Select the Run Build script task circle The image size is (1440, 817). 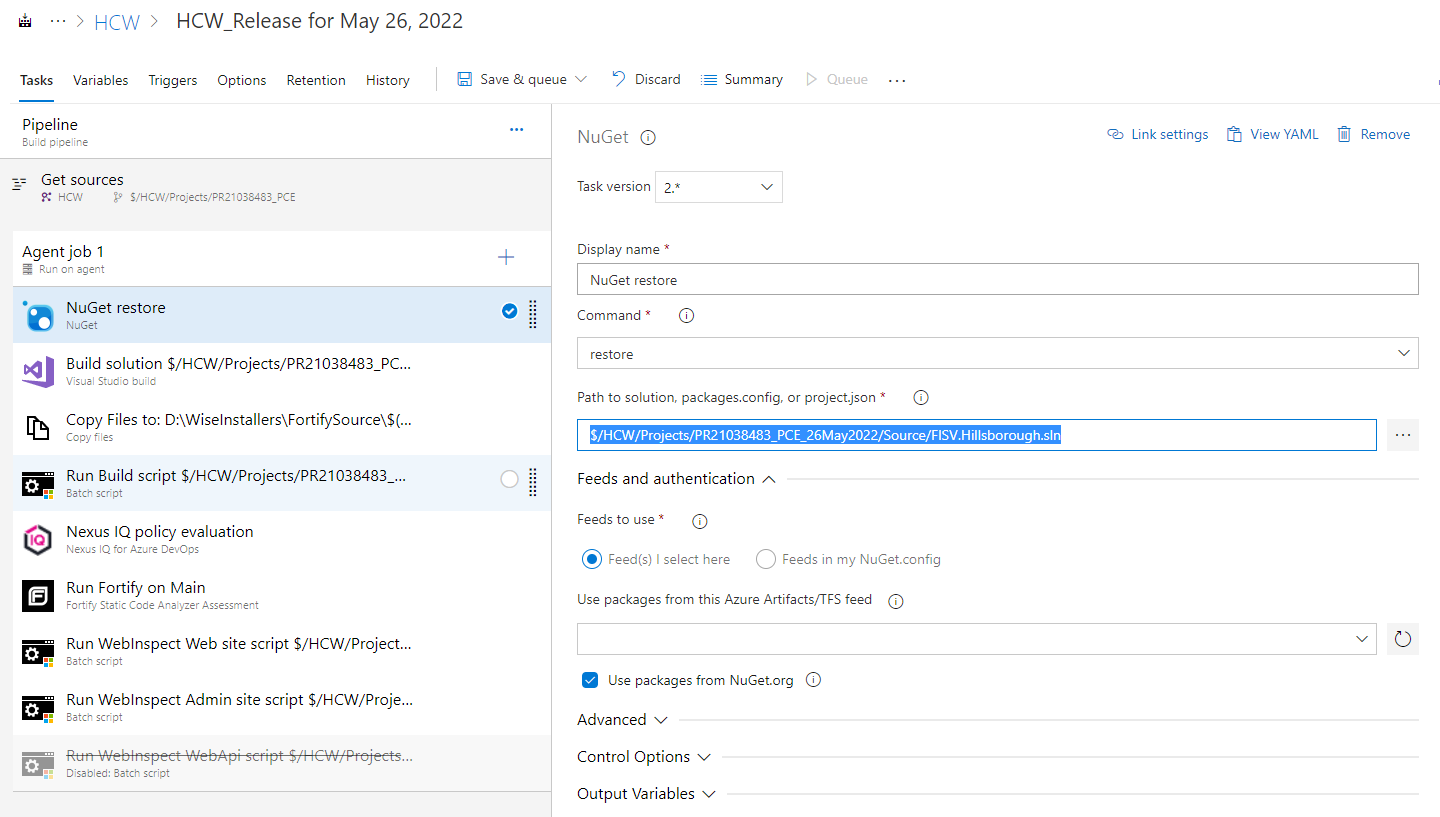pyautogui.click(x=509, y=480)
